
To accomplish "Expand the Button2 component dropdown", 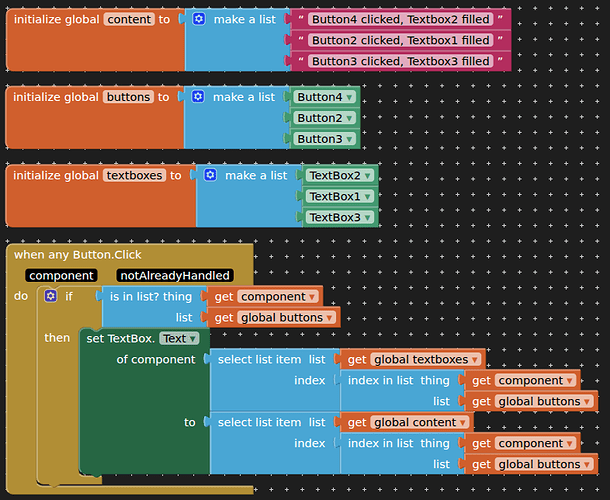I will [350, 118].
